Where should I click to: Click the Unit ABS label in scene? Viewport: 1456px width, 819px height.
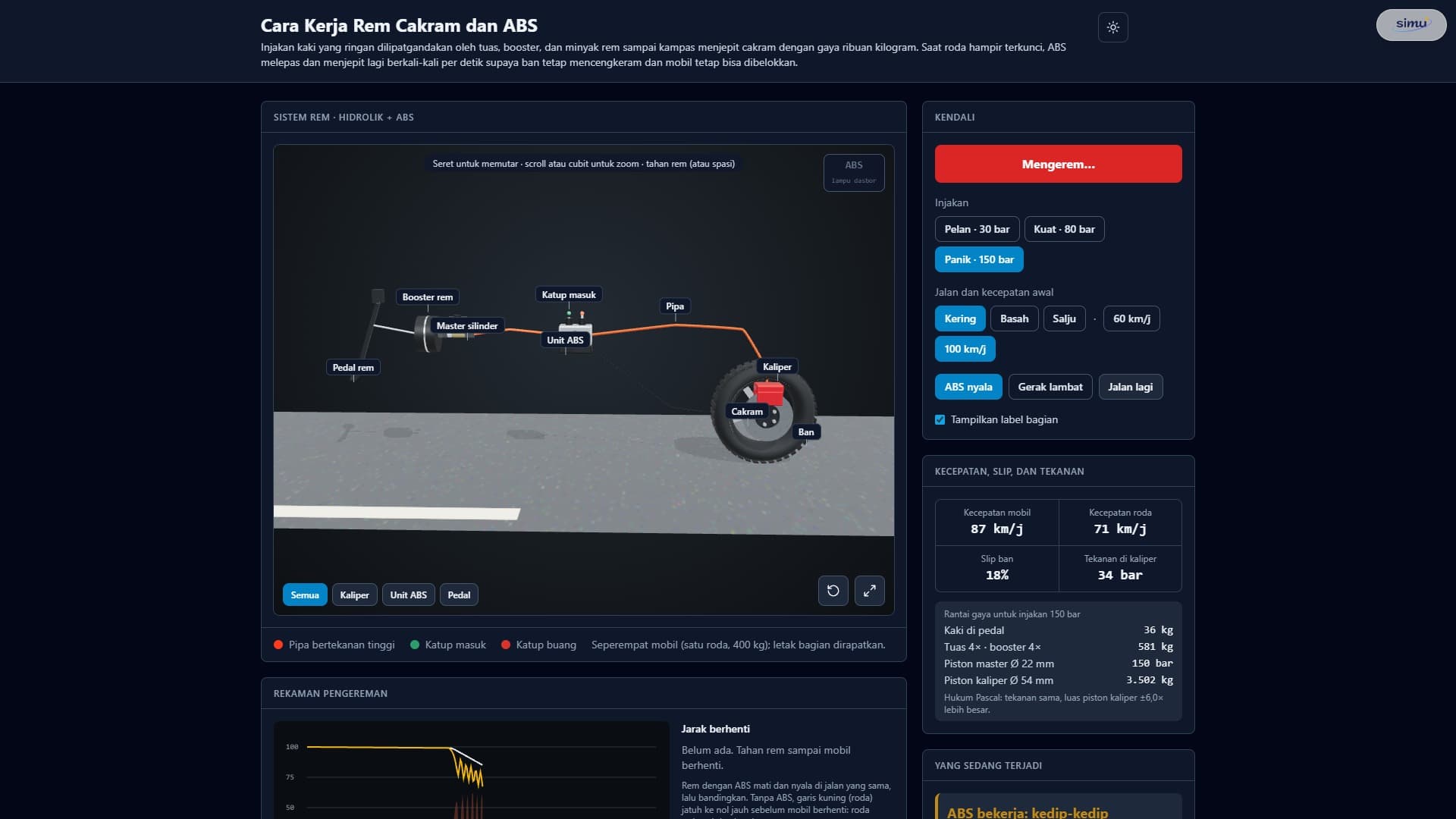(565, 340)
